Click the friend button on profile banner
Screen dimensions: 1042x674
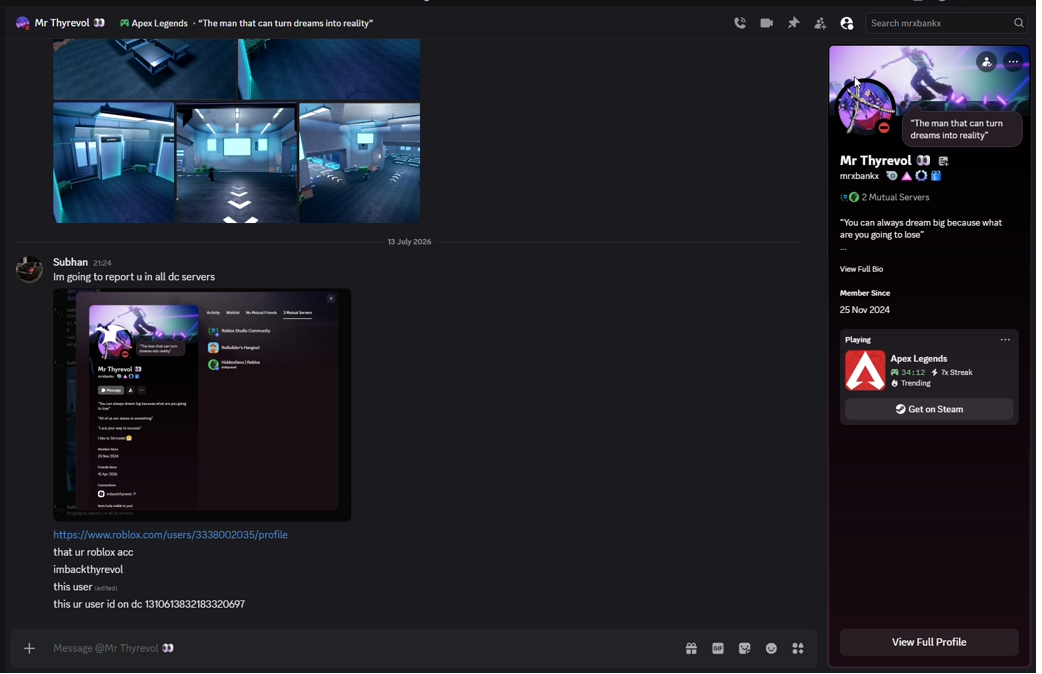tap(986, 62)
